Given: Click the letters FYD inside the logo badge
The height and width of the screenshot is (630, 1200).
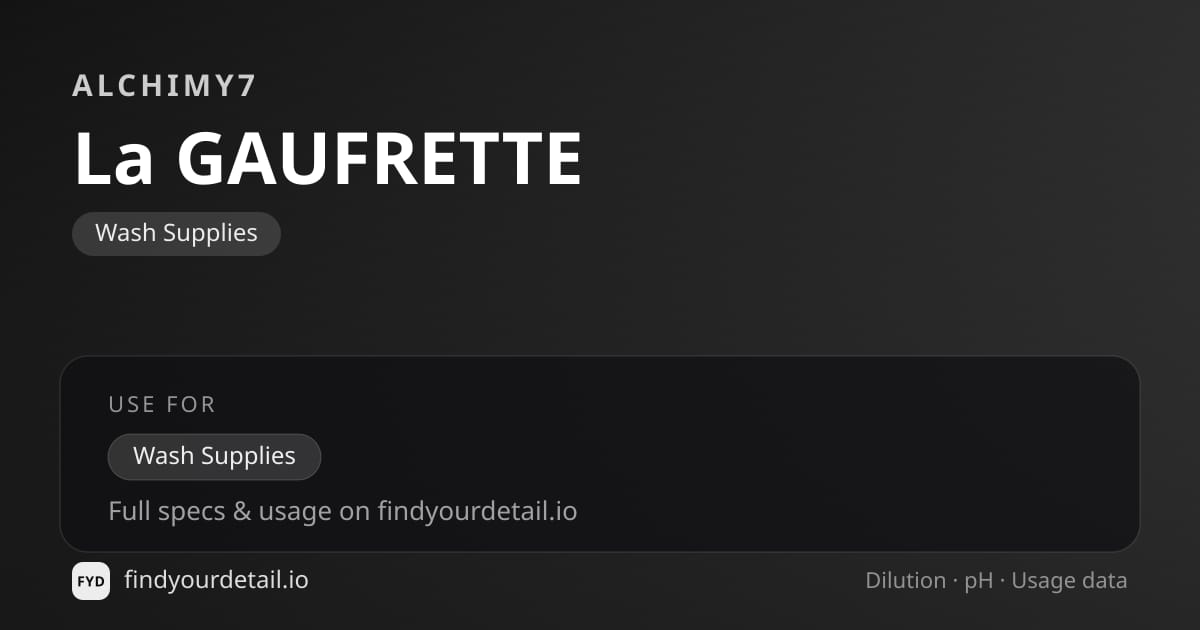Looking at the screenshot, I should 91,581.
